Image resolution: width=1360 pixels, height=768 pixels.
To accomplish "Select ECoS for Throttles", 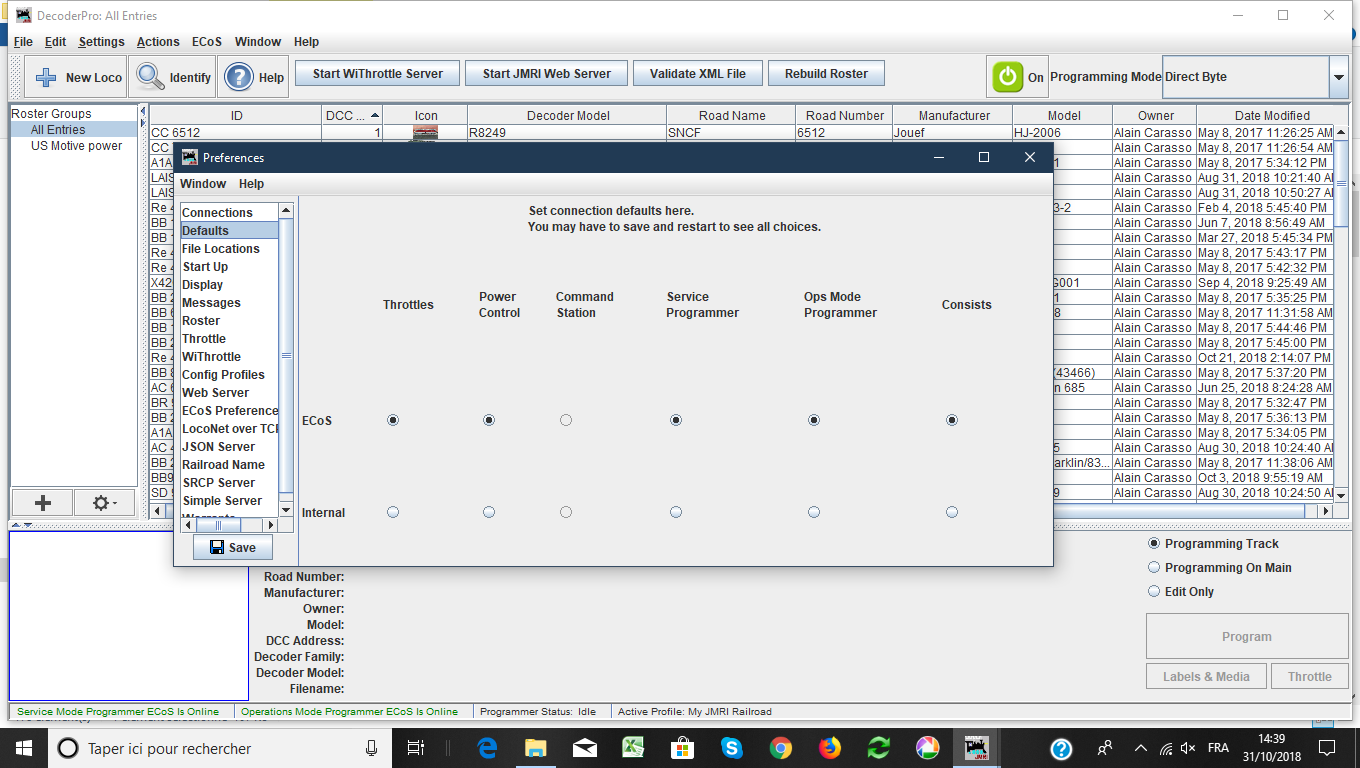I will (393, 420).
